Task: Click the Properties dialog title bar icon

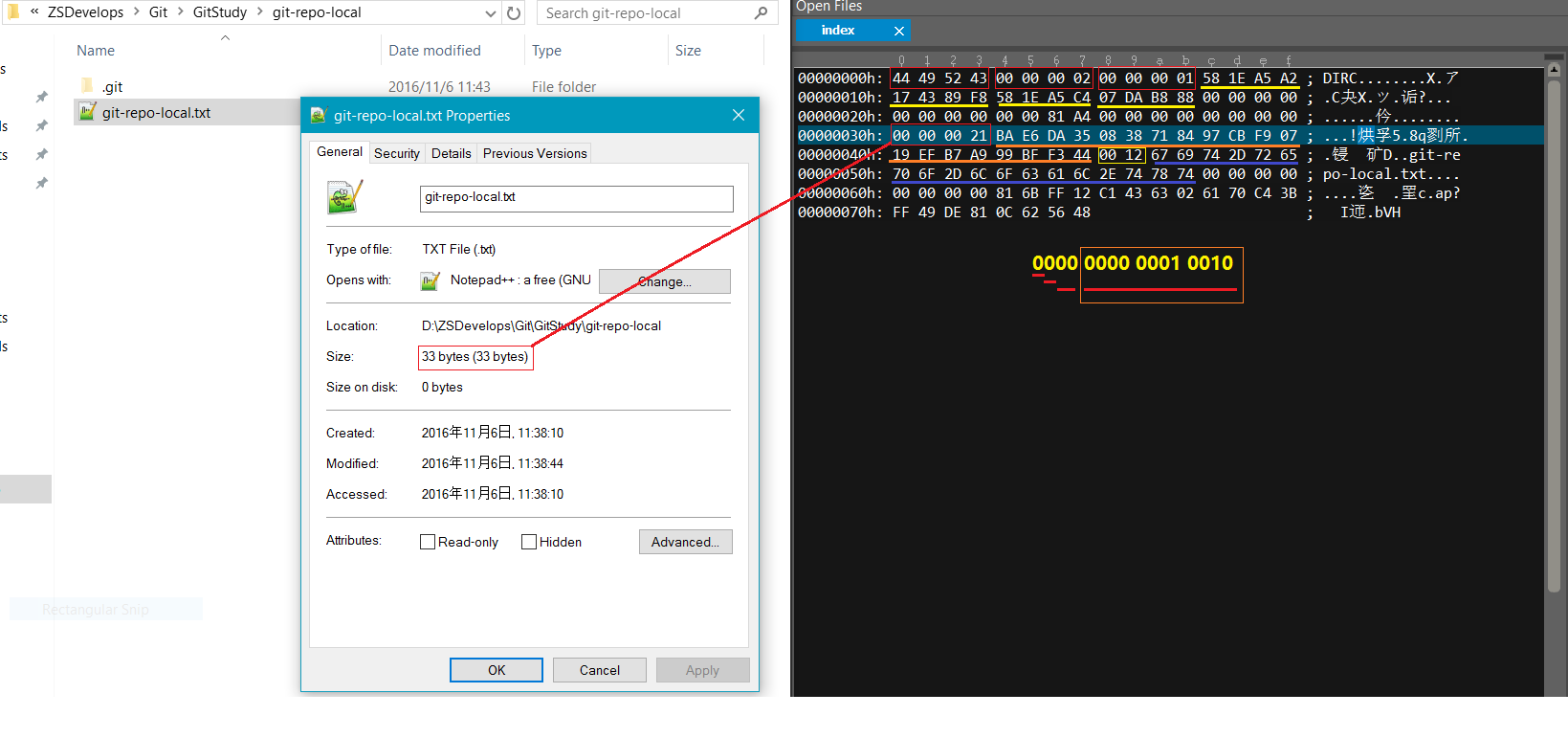Action: 319,116
